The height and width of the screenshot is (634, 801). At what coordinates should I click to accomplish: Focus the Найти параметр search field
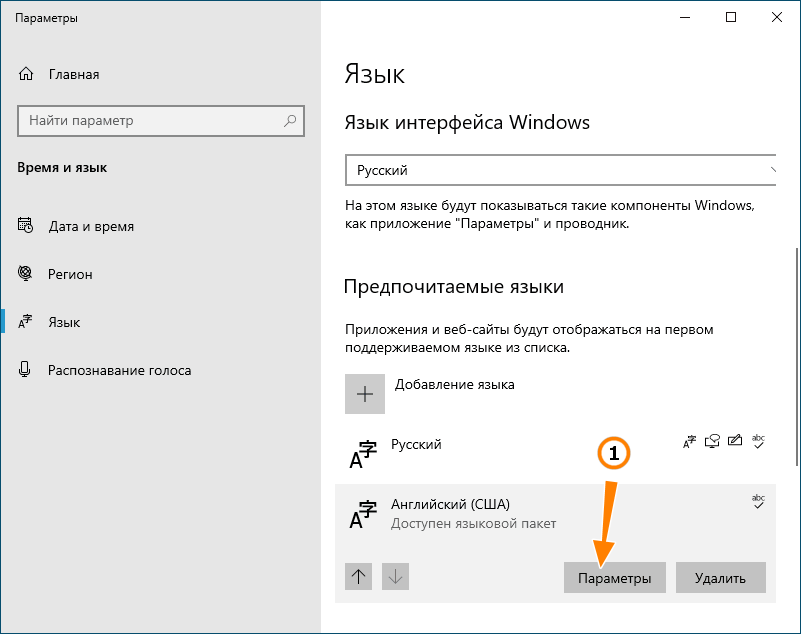150,121
